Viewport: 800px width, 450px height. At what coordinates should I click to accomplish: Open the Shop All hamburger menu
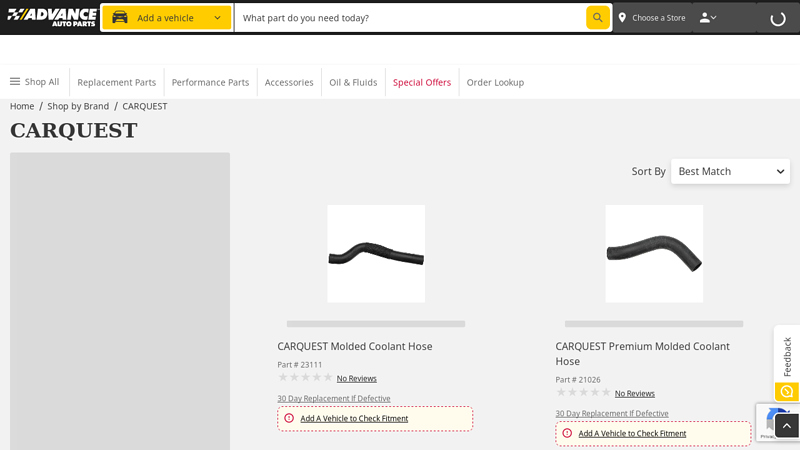tap(35, 82)
